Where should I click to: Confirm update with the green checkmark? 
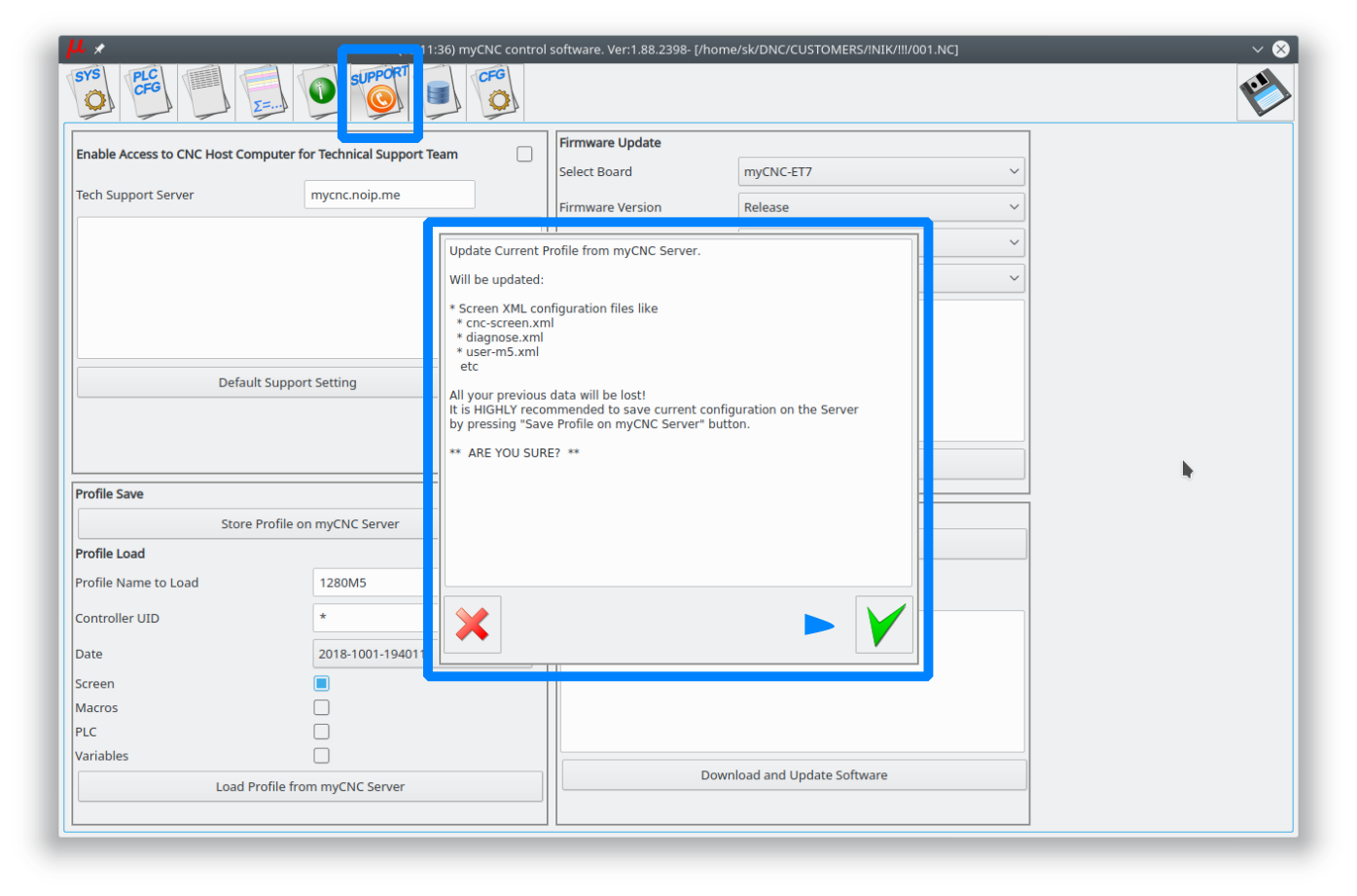[x=884, y=625]
